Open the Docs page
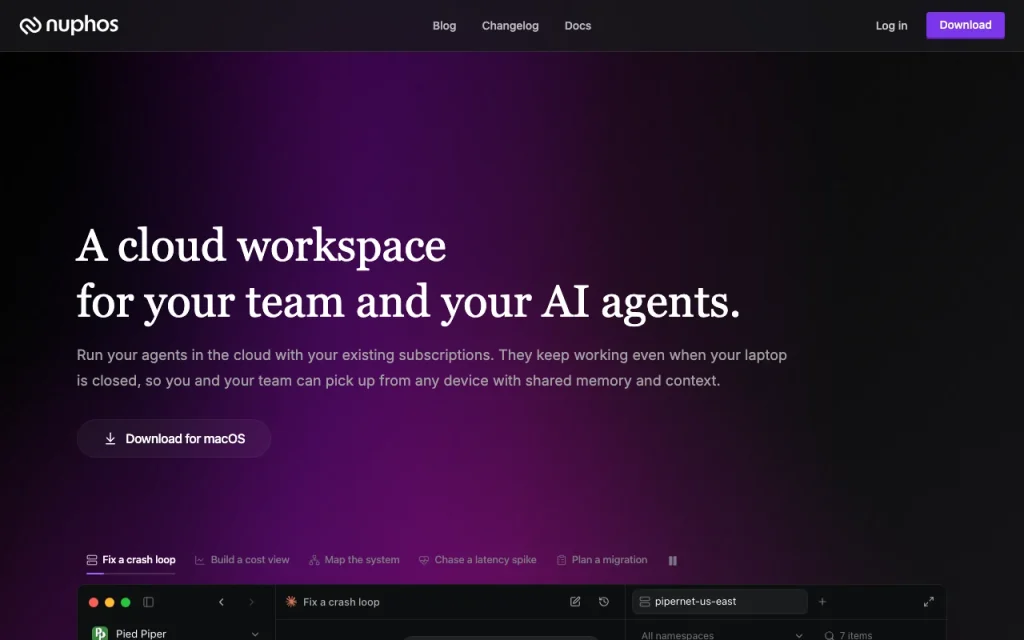This screenshot has height=640, width=1024. click(577, 25)
